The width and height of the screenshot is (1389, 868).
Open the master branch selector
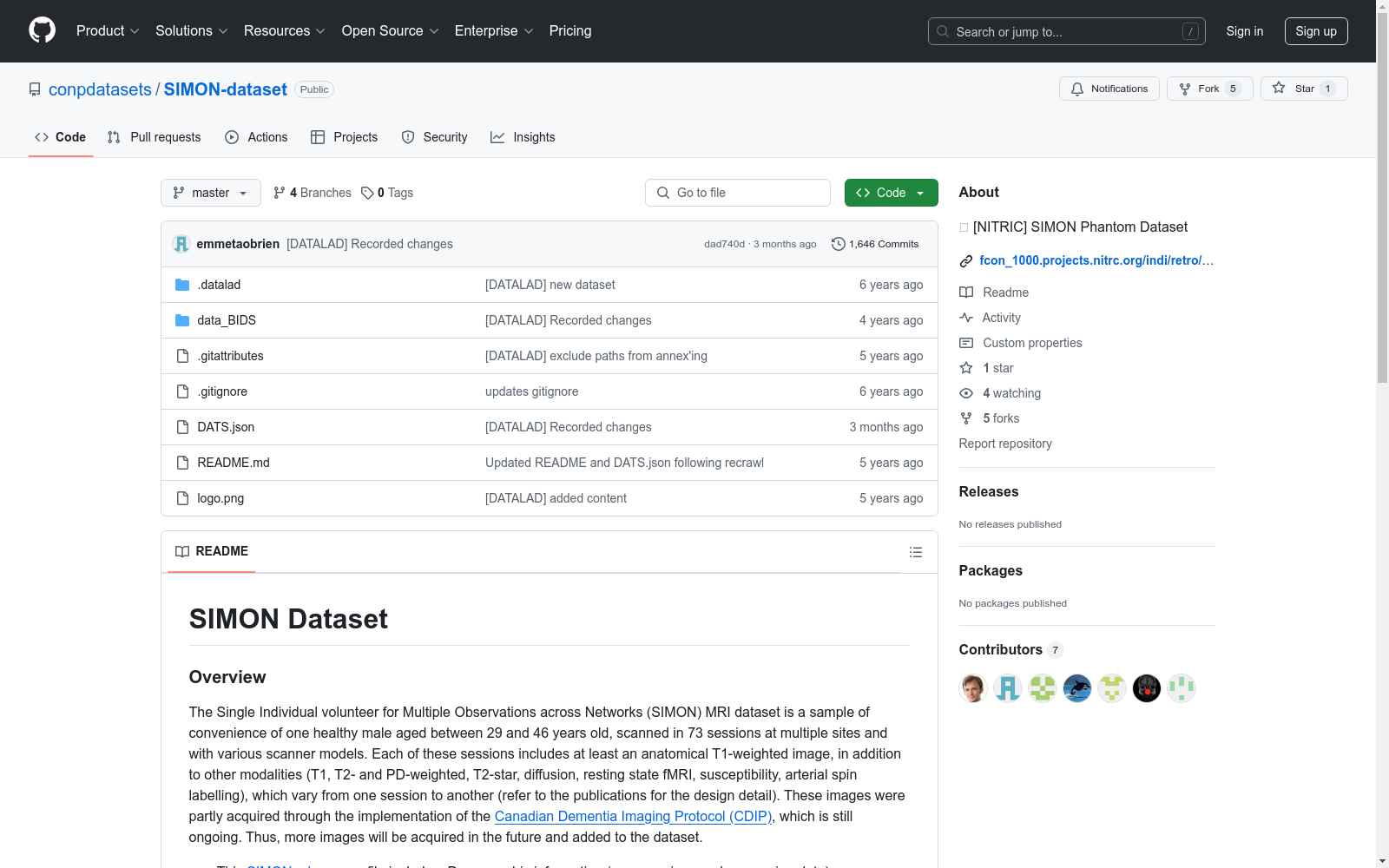coord(211,193)
